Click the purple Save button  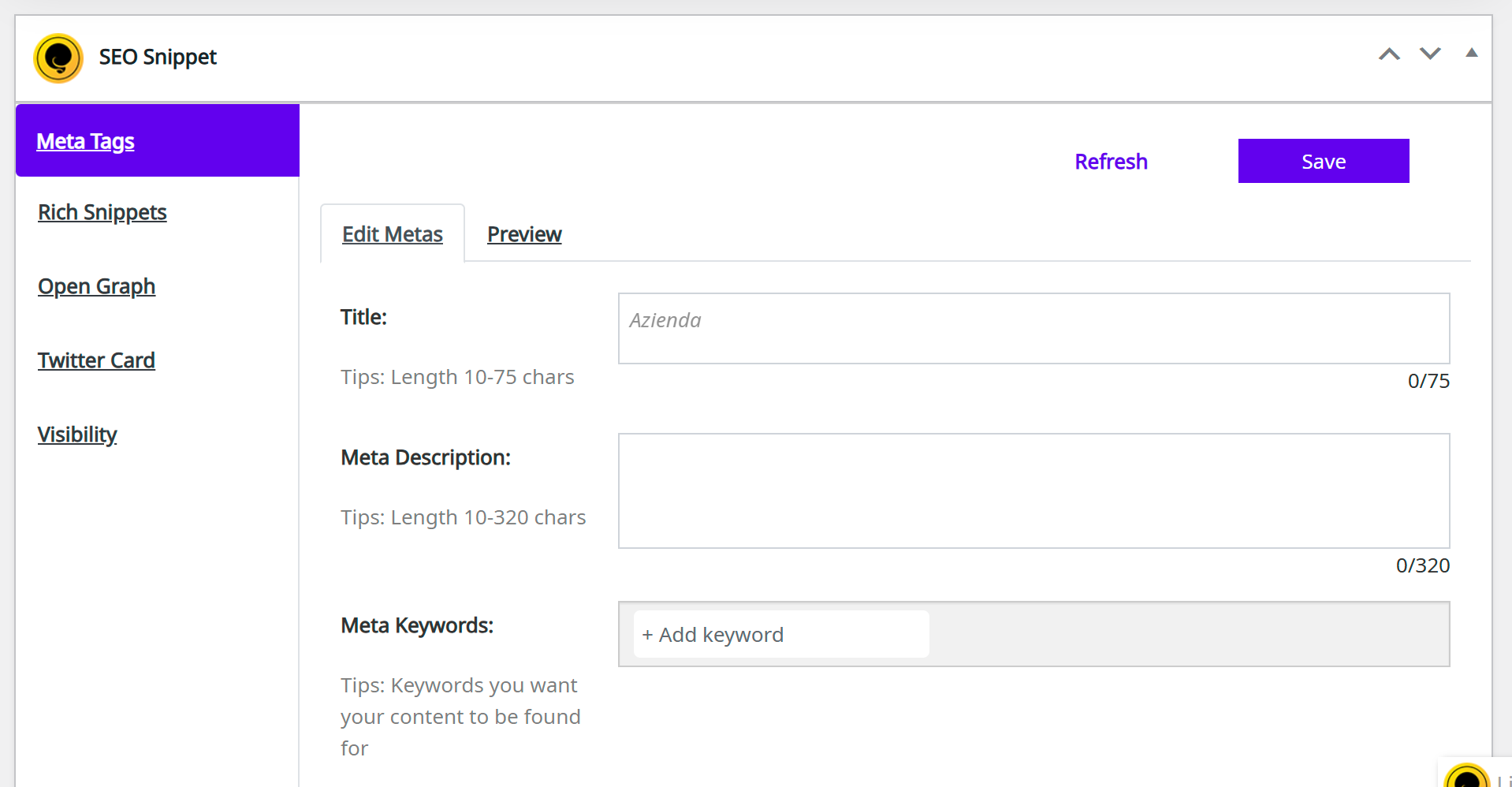(1323, 162)
